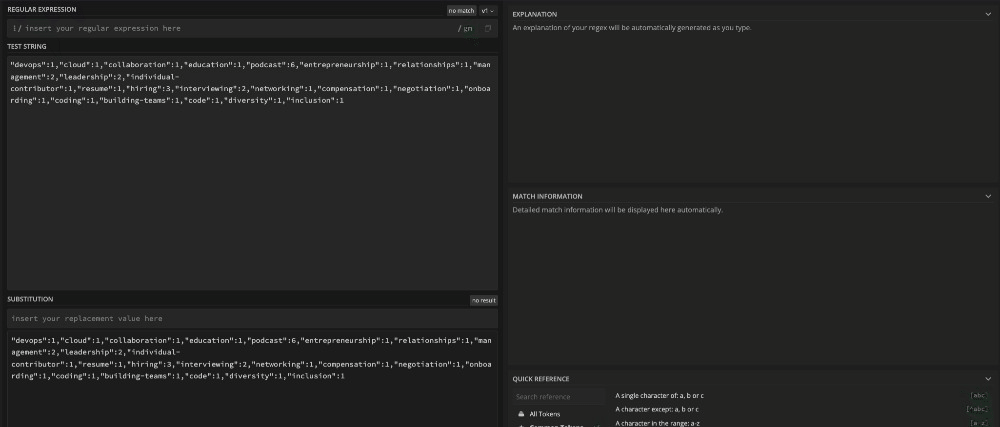Click the [^abc] token sample
The image size is (1000, 427).
976,409
